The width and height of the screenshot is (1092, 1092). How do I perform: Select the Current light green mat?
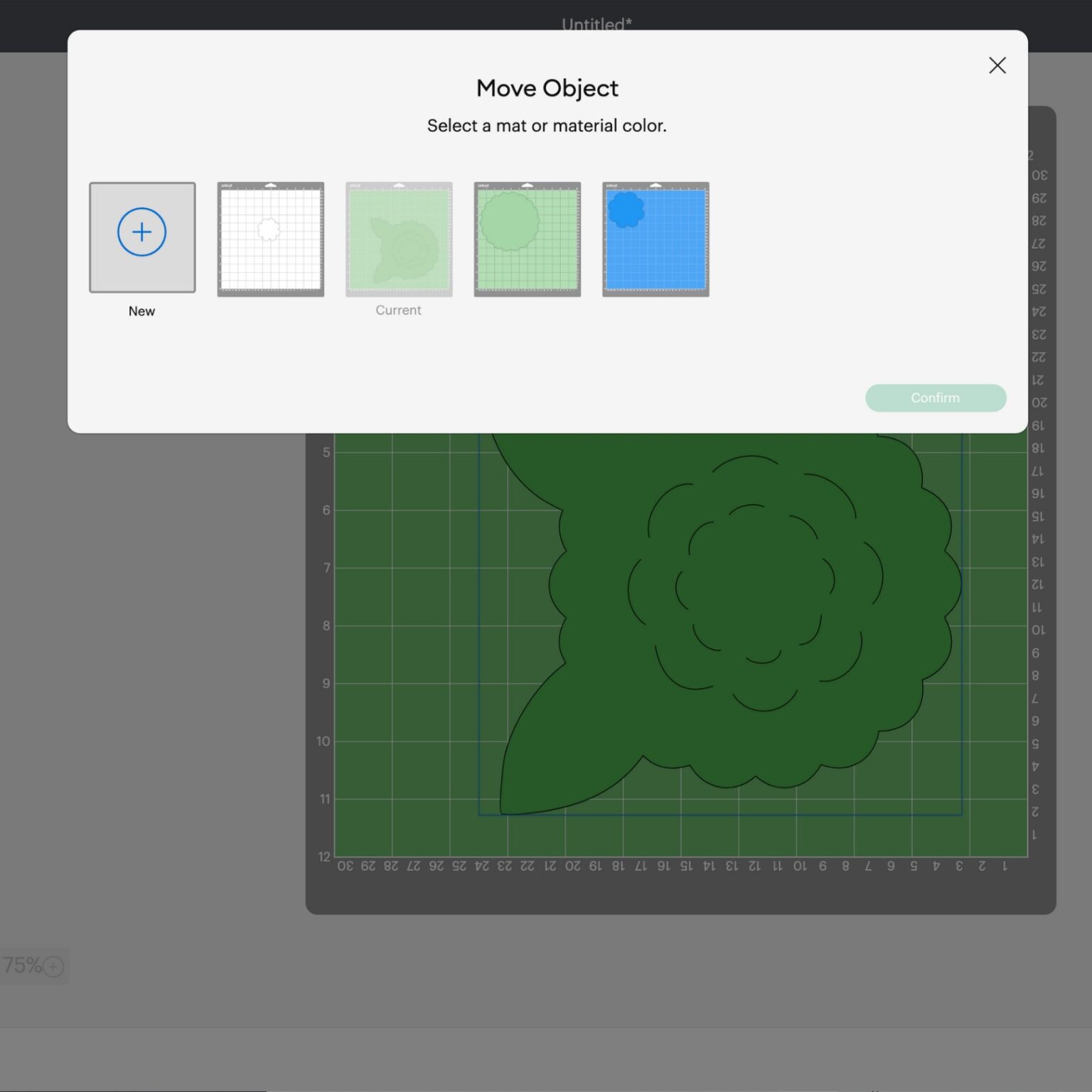[x=398, y=238]
